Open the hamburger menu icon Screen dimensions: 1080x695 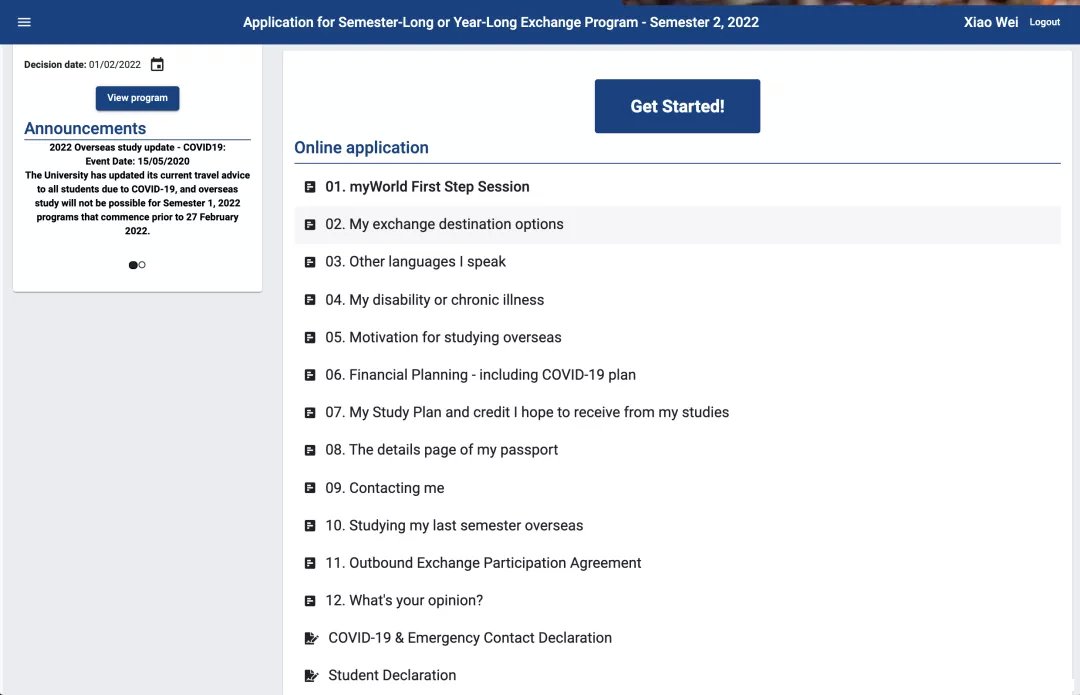point(24,22)
